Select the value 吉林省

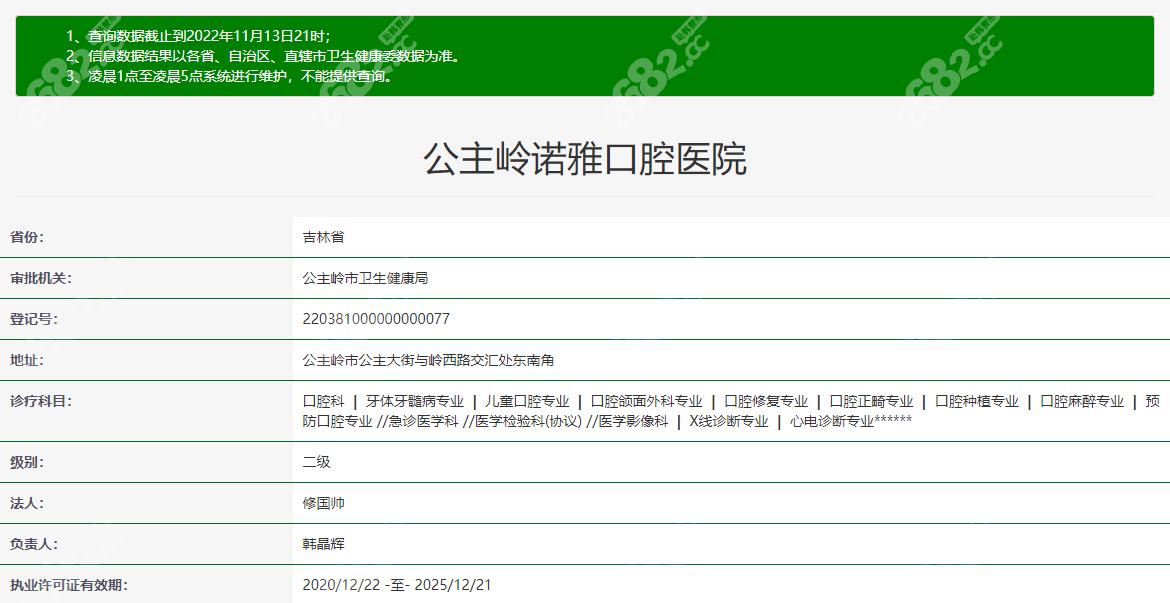pyautogui.click(x=323, y=237)
